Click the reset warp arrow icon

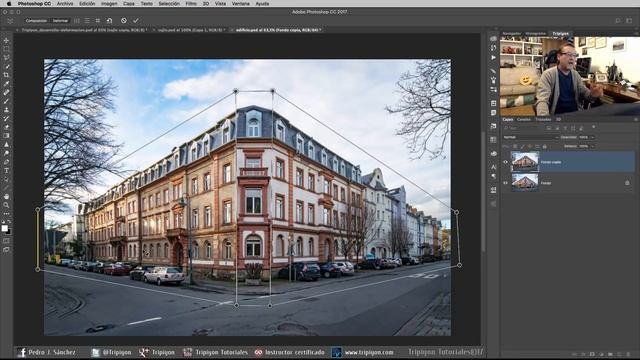(109, 20)
